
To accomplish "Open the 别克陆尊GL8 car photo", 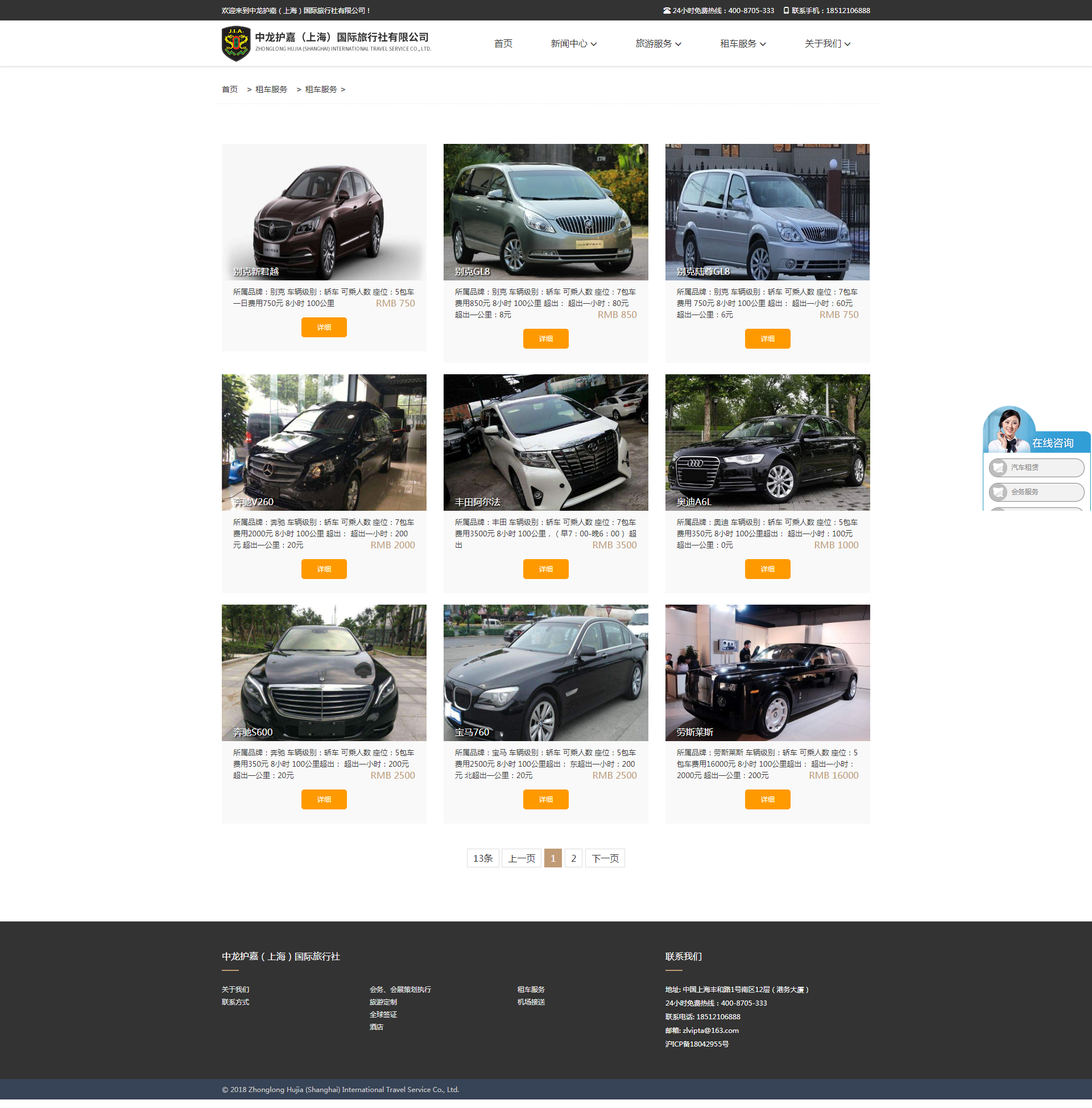I will pos(767,212).
